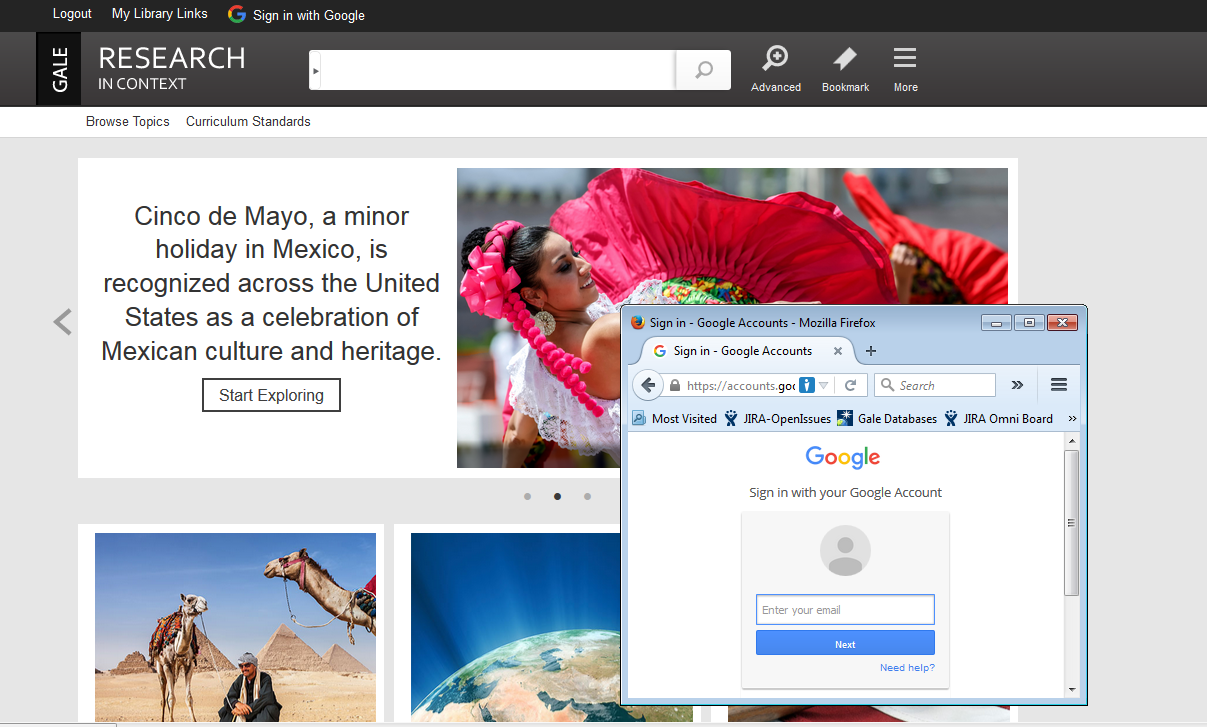The height and width of the screenshot is (727, 1207).
Task: Click the Google logo in sign-in page
Action: pyautogui.click(x=843, y=458)
